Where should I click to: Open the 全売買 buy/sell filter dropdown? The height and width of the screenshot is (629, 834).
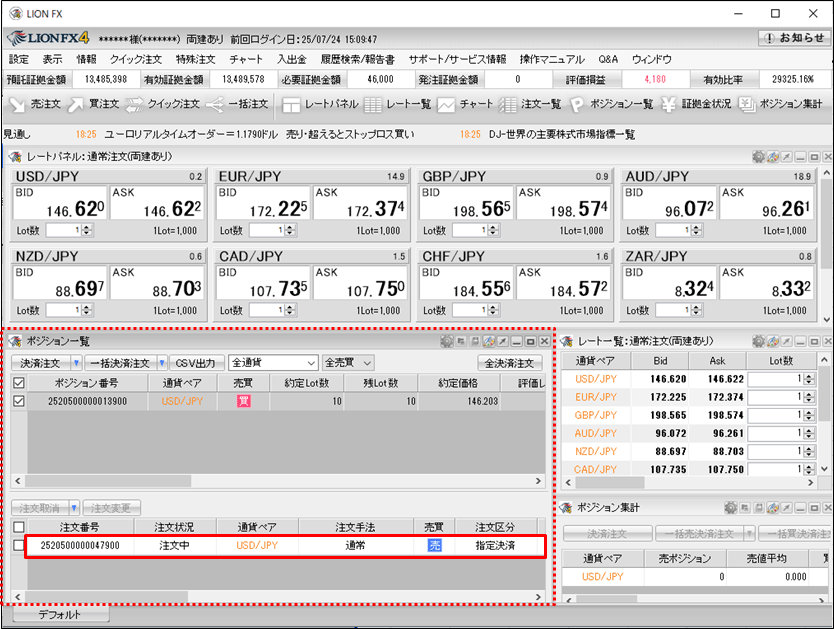pos(348,363)
